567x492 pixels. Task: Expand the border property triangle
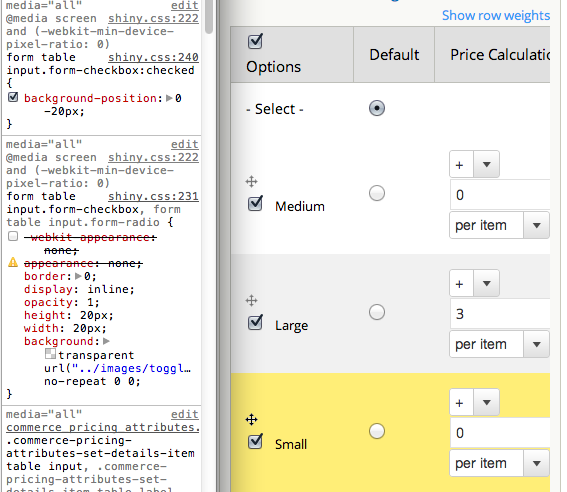coord(78,276)
